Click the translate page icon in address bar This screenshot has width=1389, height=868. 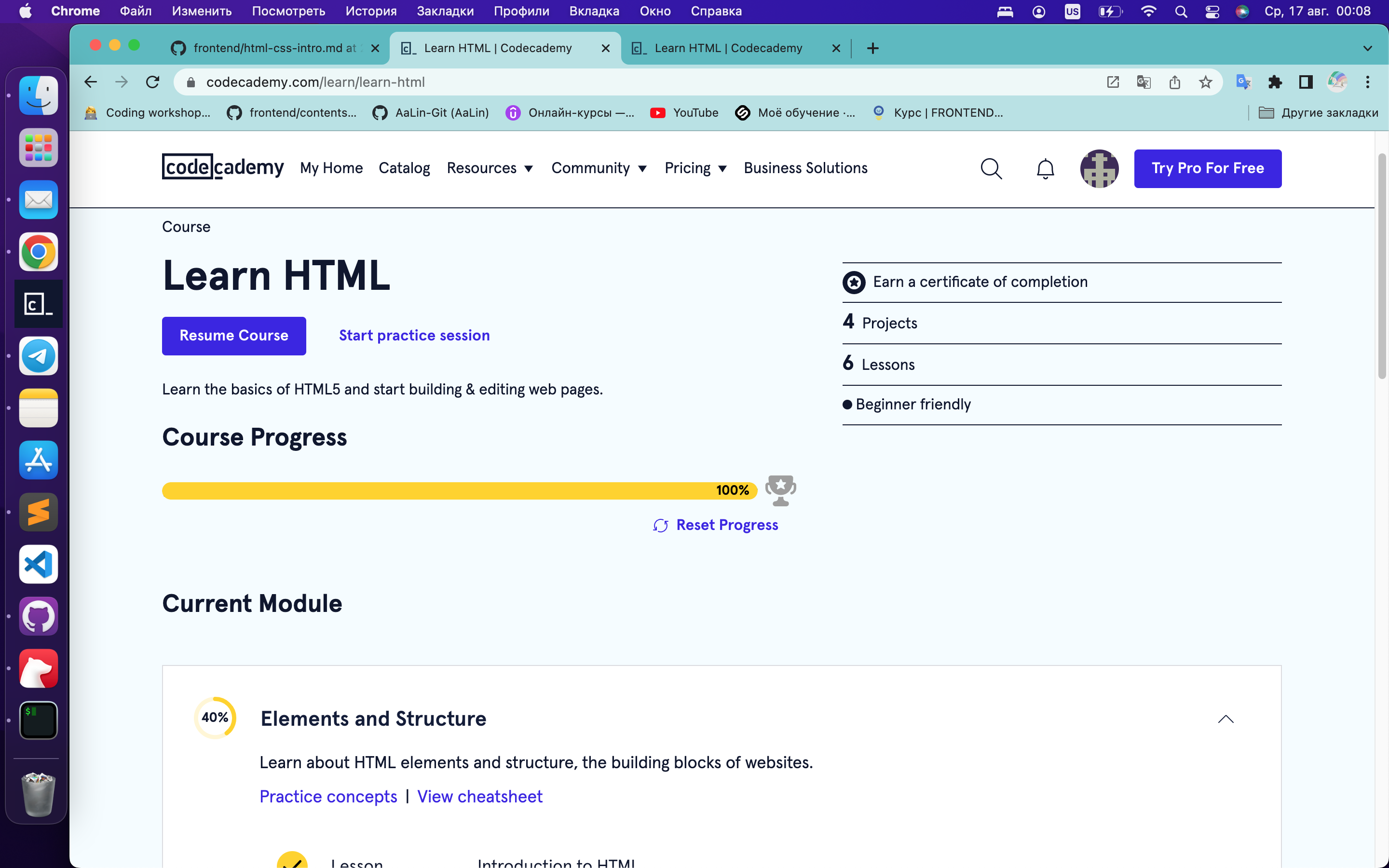pyautogui.click(x=1144, y=82)
